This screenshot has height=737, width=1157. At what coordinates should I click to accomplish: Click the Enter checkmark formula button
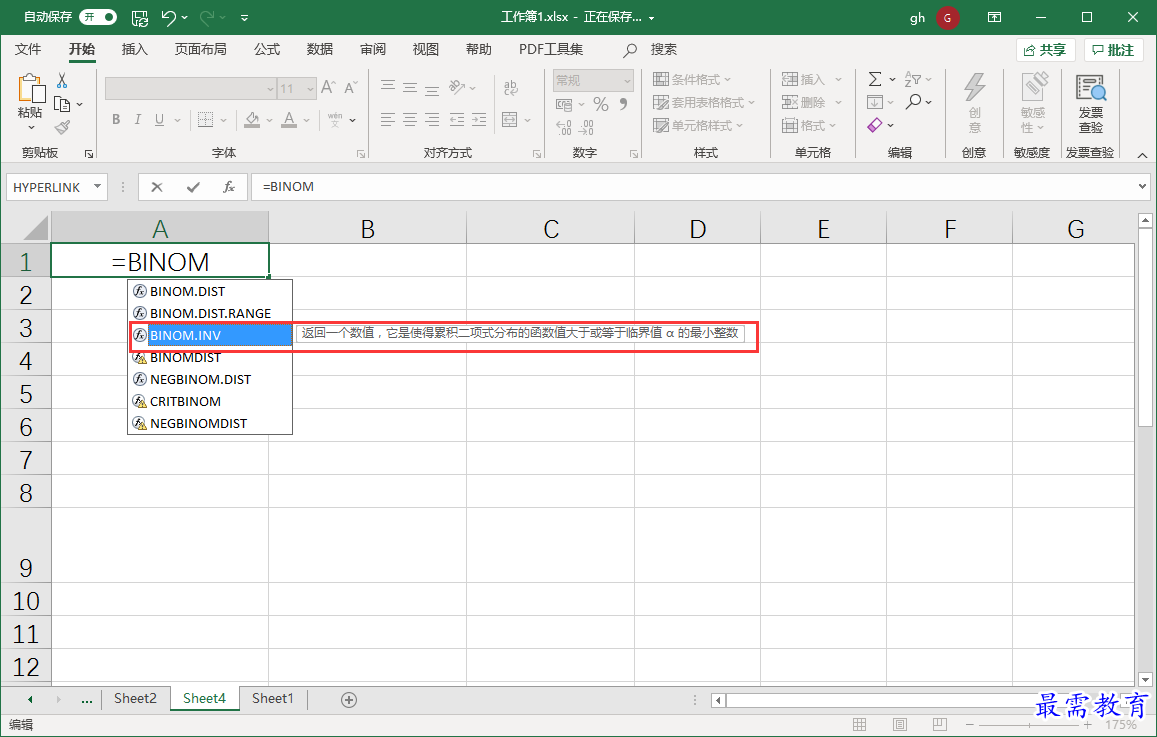click(193, 187)
